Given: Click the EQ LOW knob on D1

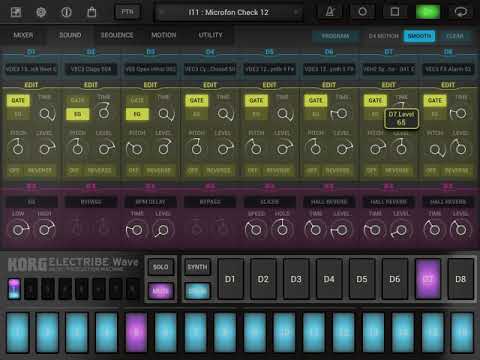Looking at the screenshot, I should pos(18,230).
